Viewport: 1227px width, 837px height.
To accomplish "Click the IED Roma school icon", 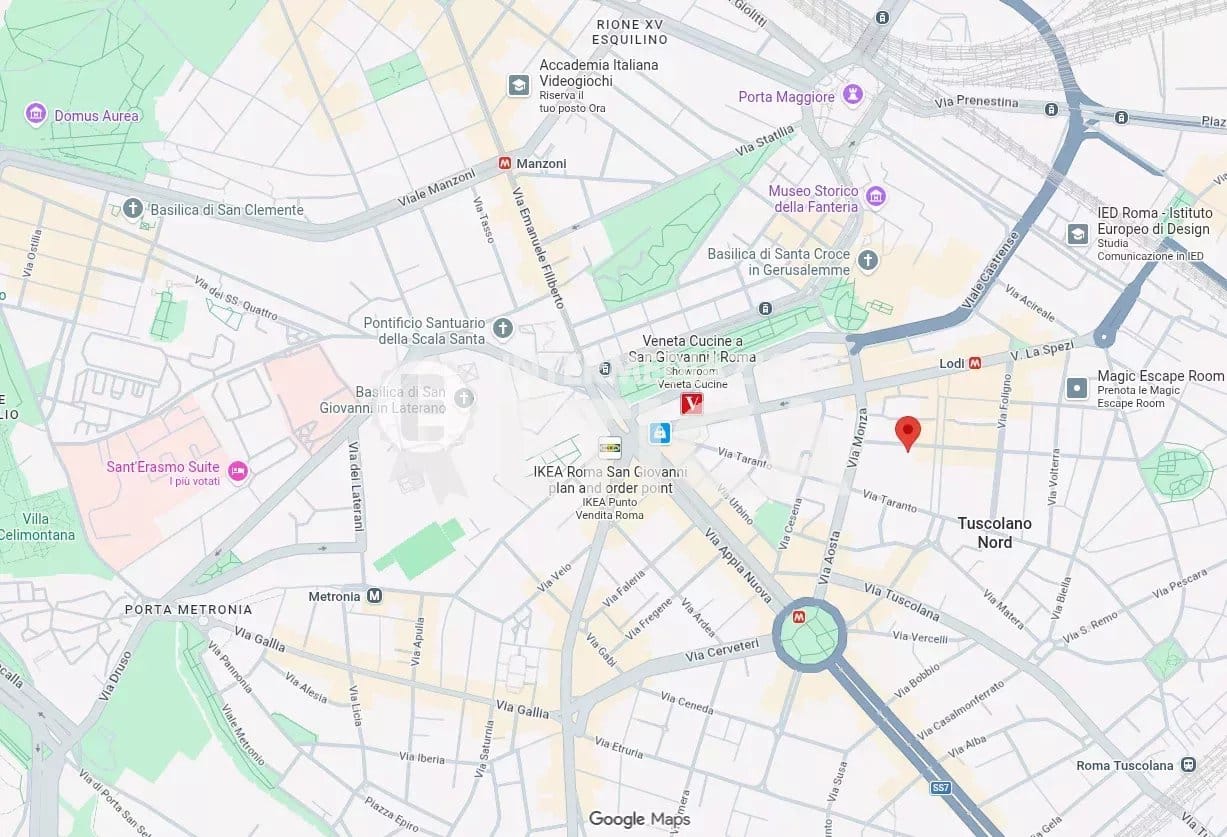I will [x=1077, y=234].
